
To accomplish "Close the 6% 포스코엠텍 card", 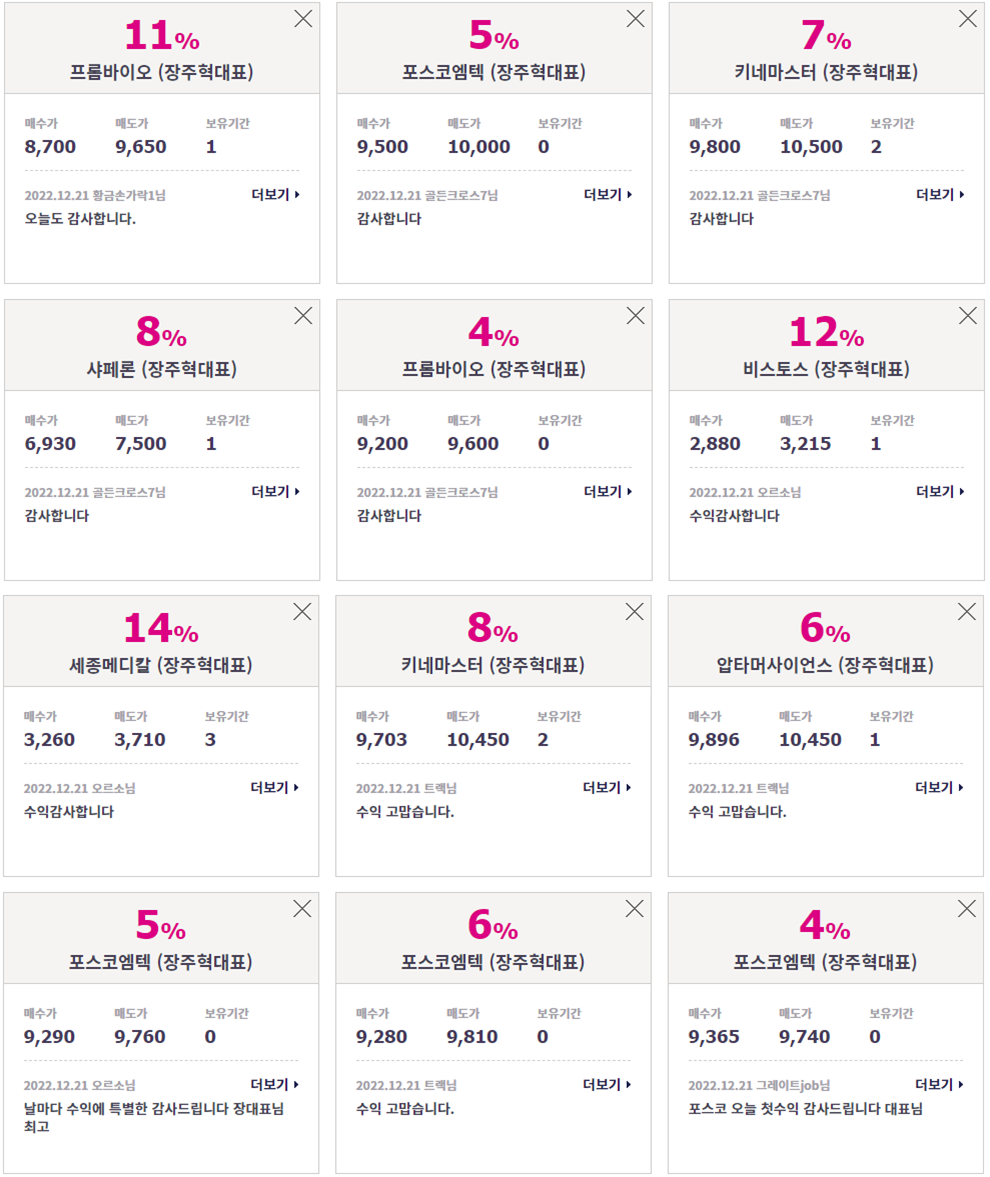I will (635, 909).
